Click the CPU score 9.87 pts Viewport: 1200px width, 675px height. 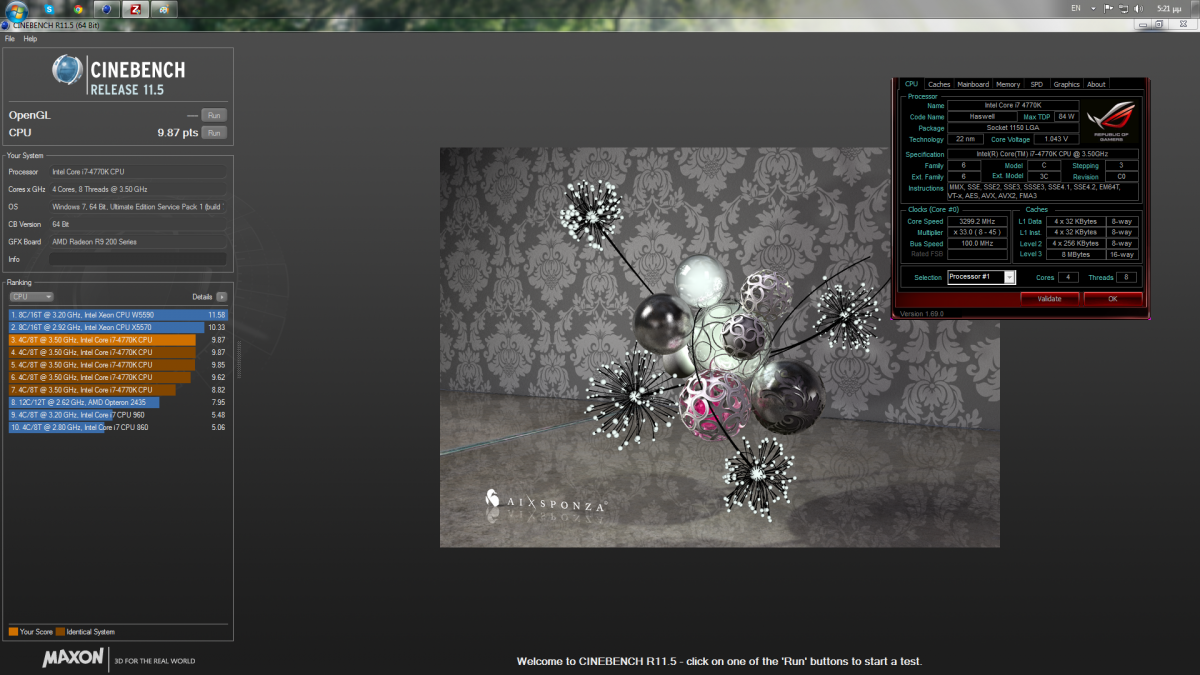pos(178,132)
